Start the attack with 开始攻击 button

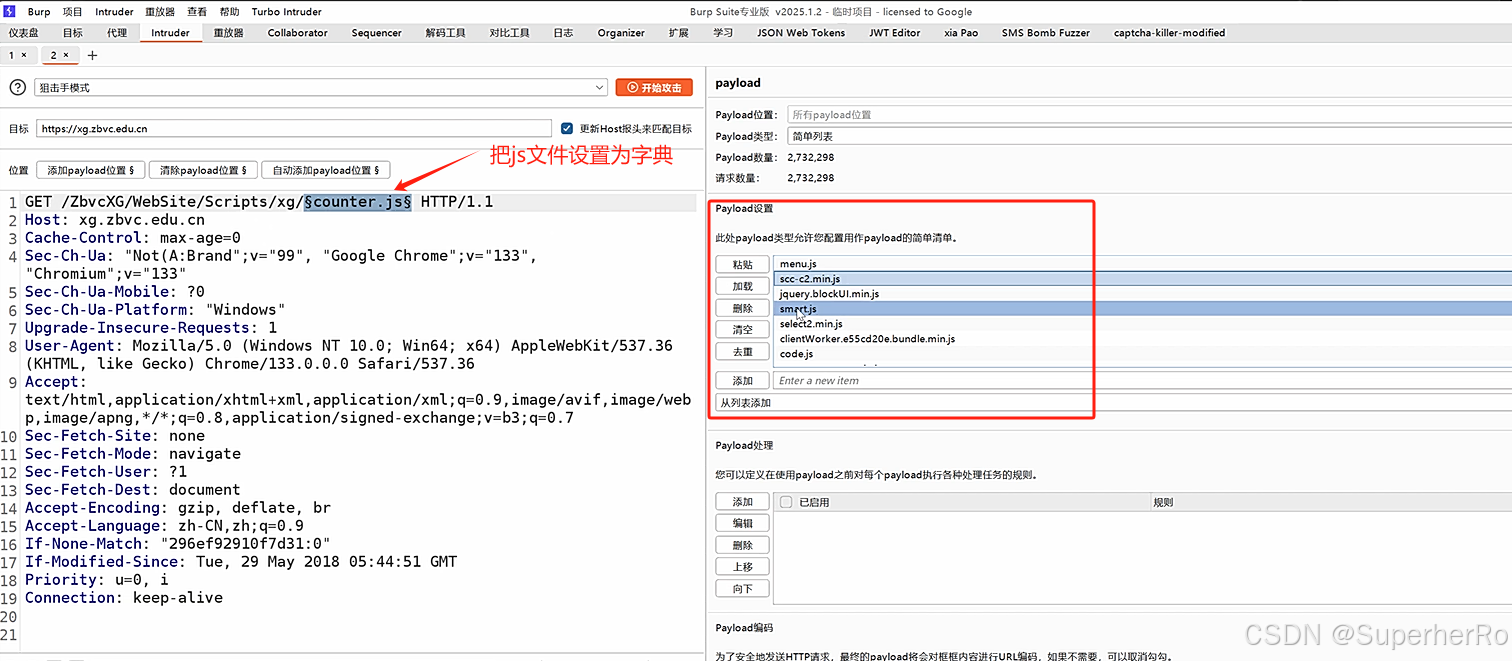[x=654, y=88]
